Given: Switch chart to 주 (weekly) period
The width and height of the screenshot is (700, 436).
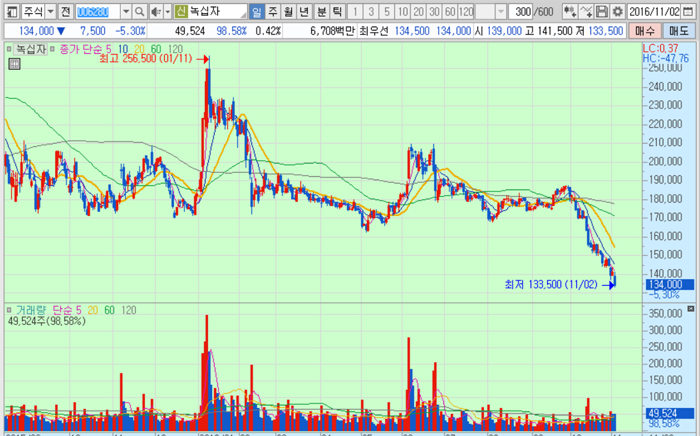Looking at the screenshot, I should 273,12.
